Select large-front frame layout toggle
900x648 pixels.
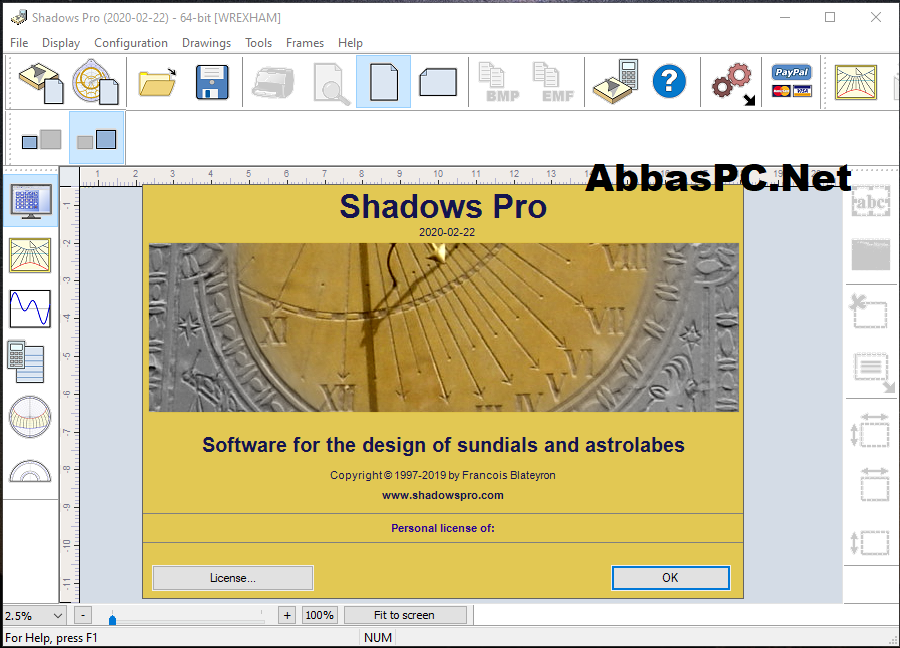96,138
